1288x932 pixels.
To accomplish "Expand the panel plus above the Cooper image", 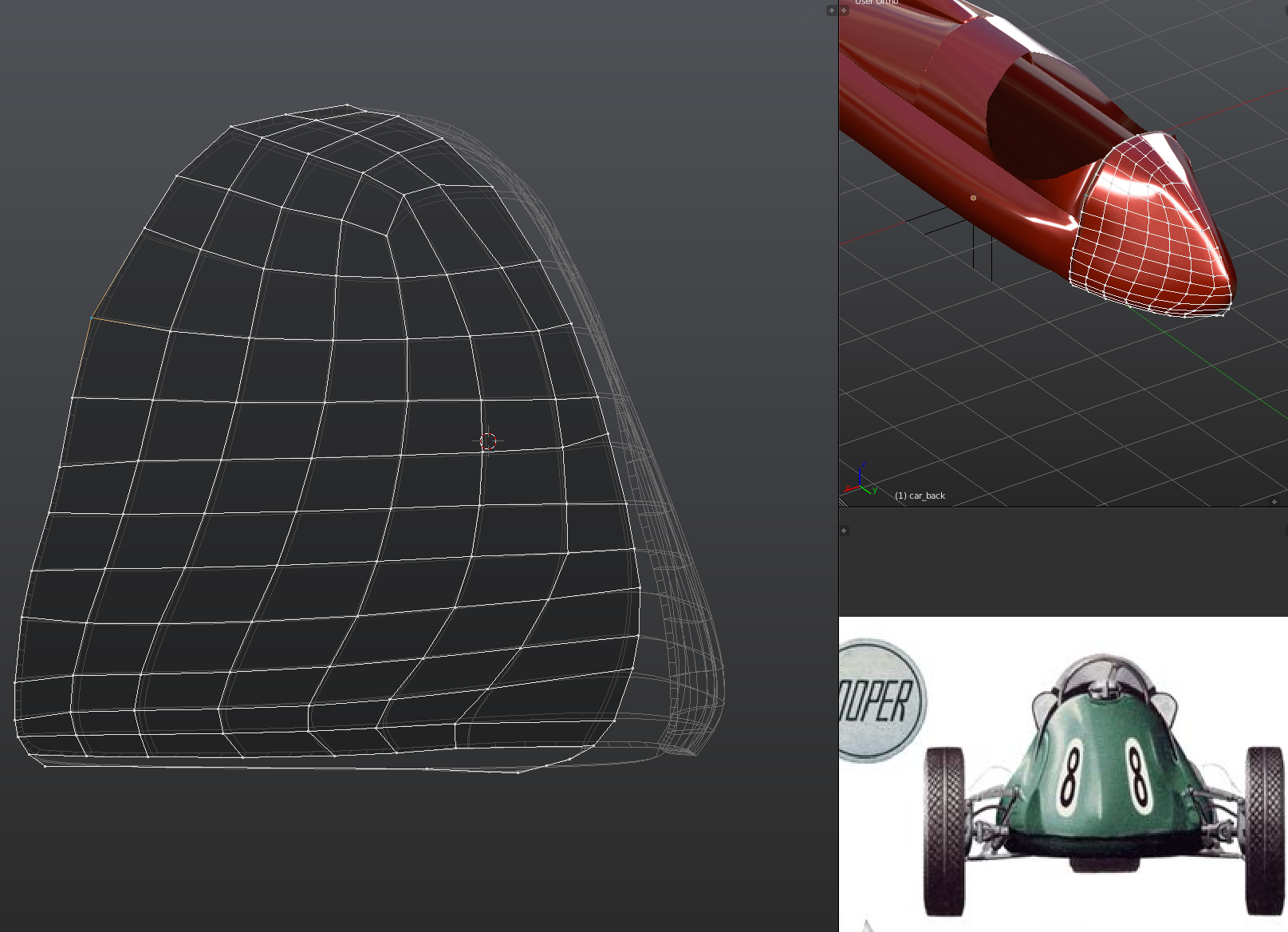I will (x=844, y=531).
